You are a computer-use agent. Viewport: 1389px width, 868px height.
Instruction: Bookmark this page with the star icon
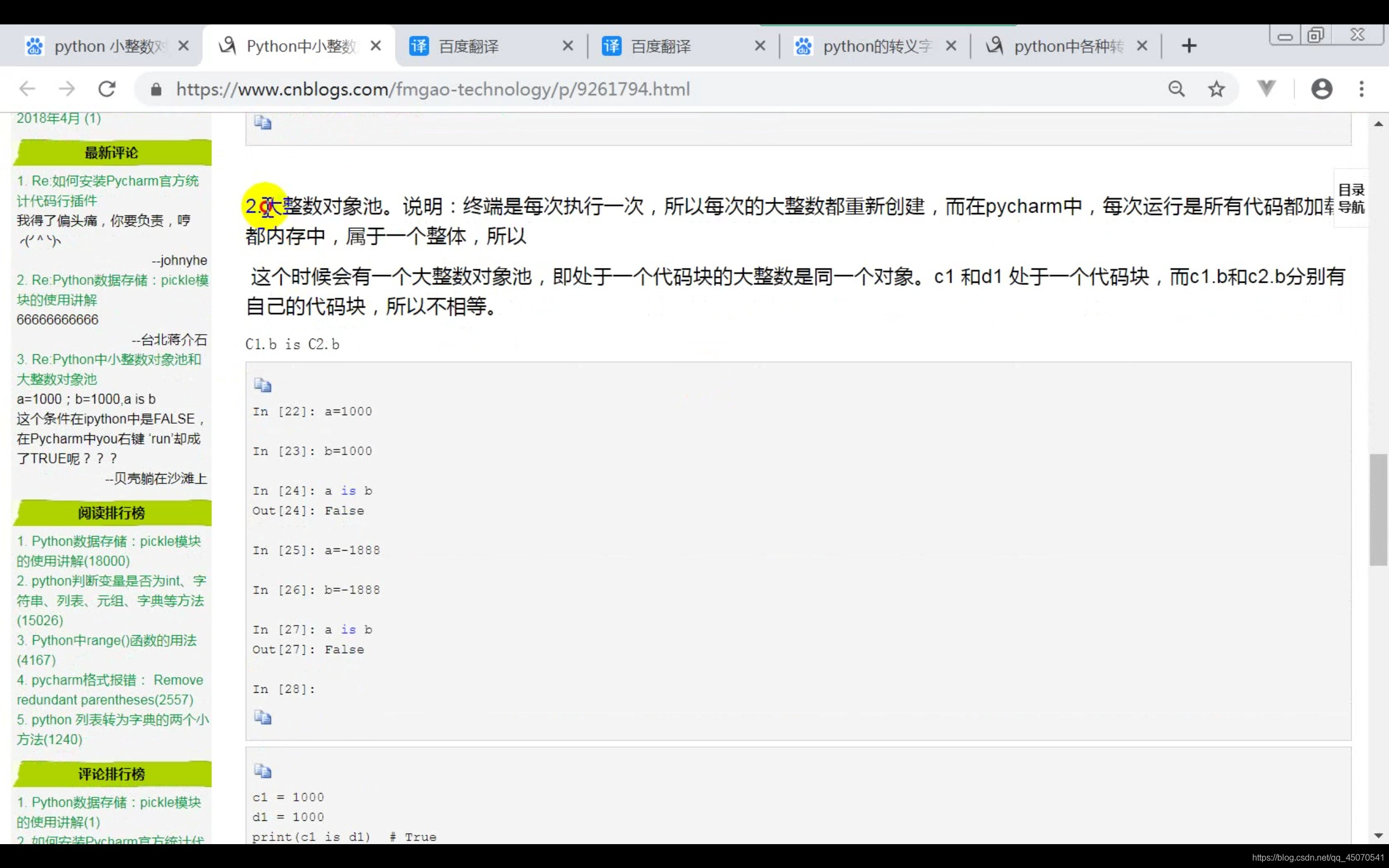point(1216,89)
